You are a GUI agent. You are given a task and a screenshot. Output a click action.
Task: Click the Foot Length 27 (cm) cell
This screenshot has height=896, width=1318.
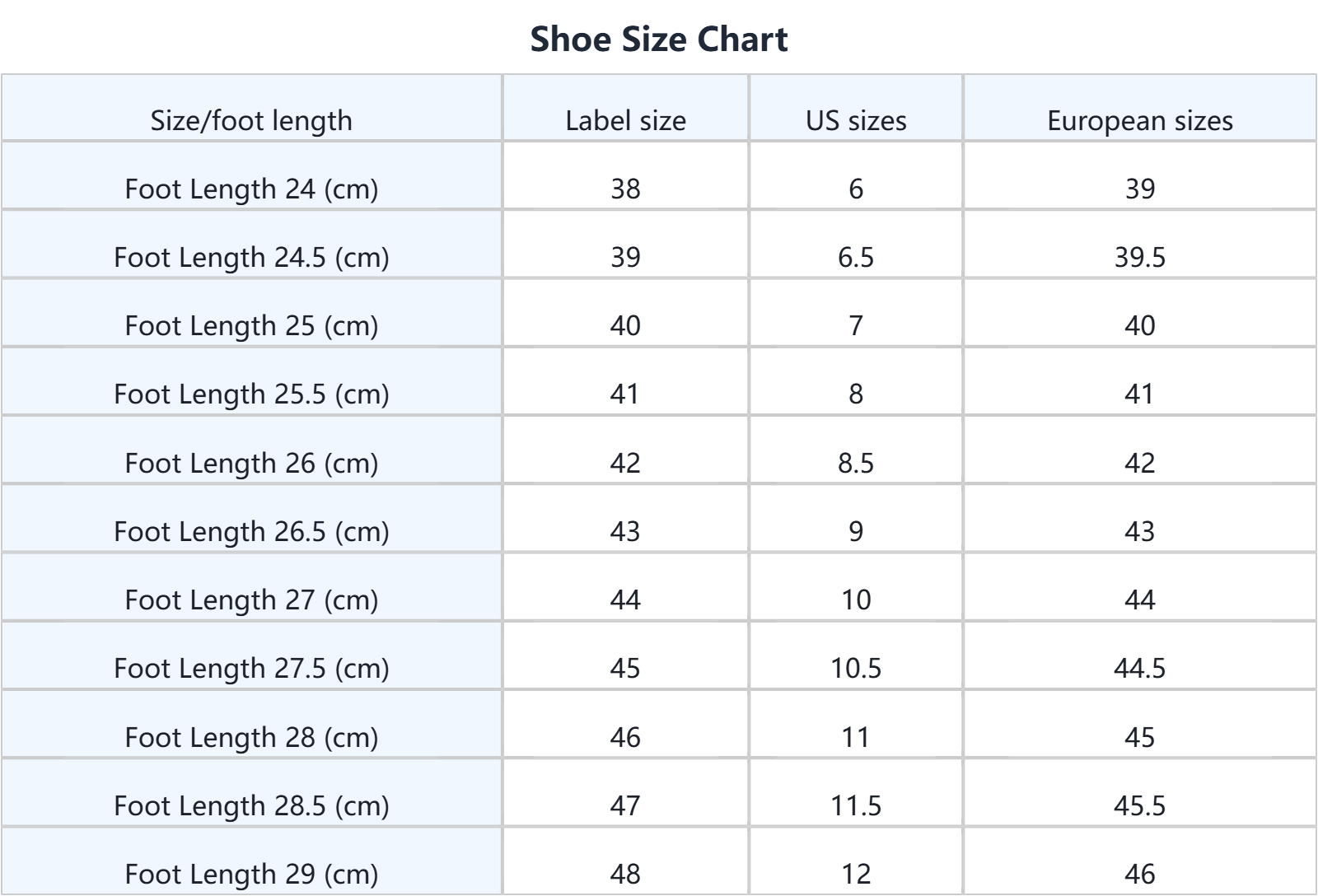coord(251,600)
